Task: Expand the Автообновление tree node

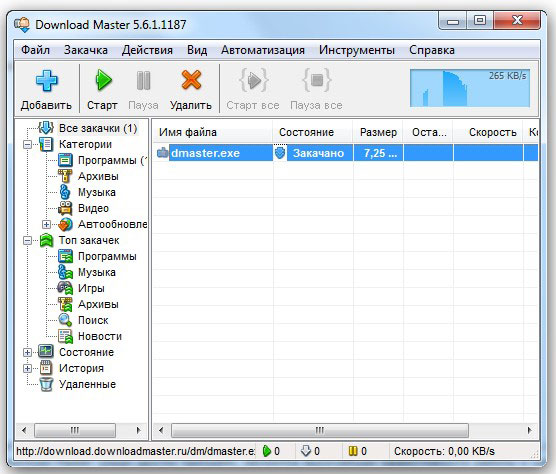Action: pos(46,224)
